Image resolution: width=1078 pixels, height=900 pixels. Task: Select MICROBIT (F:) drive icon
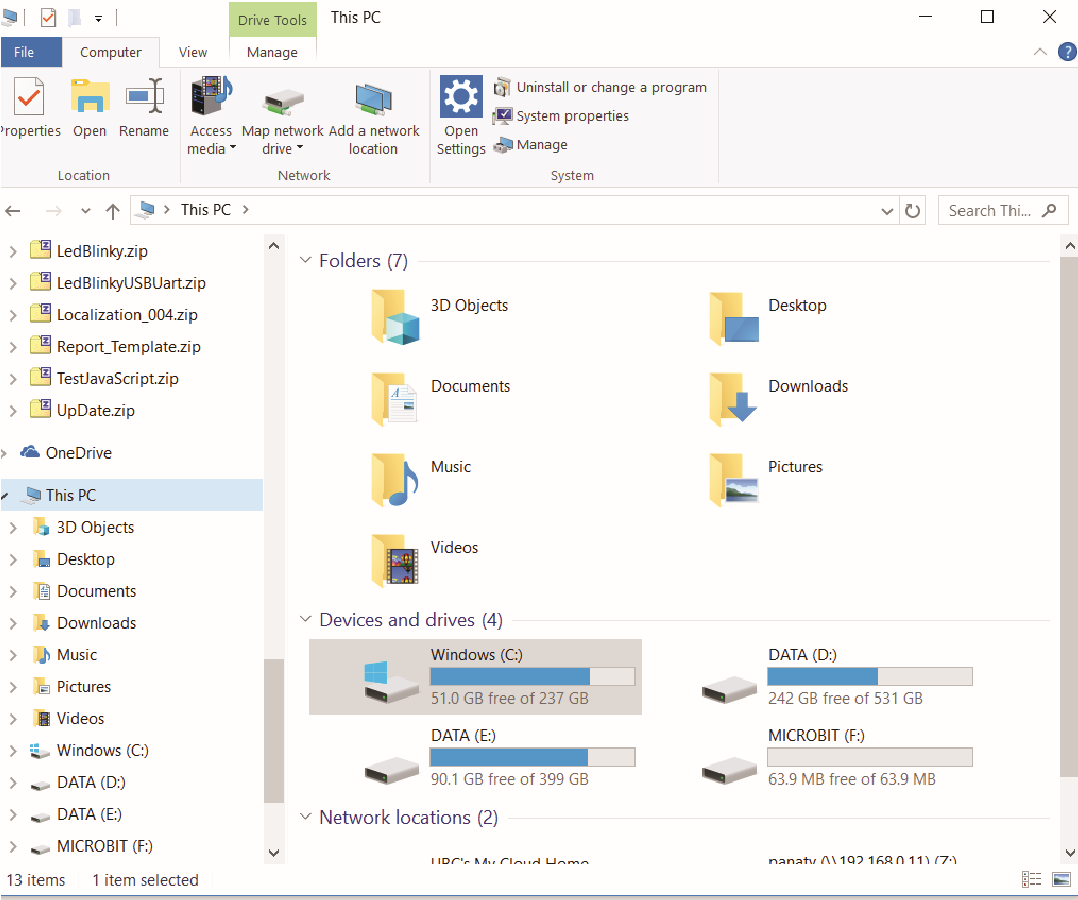tap(729, 770)
